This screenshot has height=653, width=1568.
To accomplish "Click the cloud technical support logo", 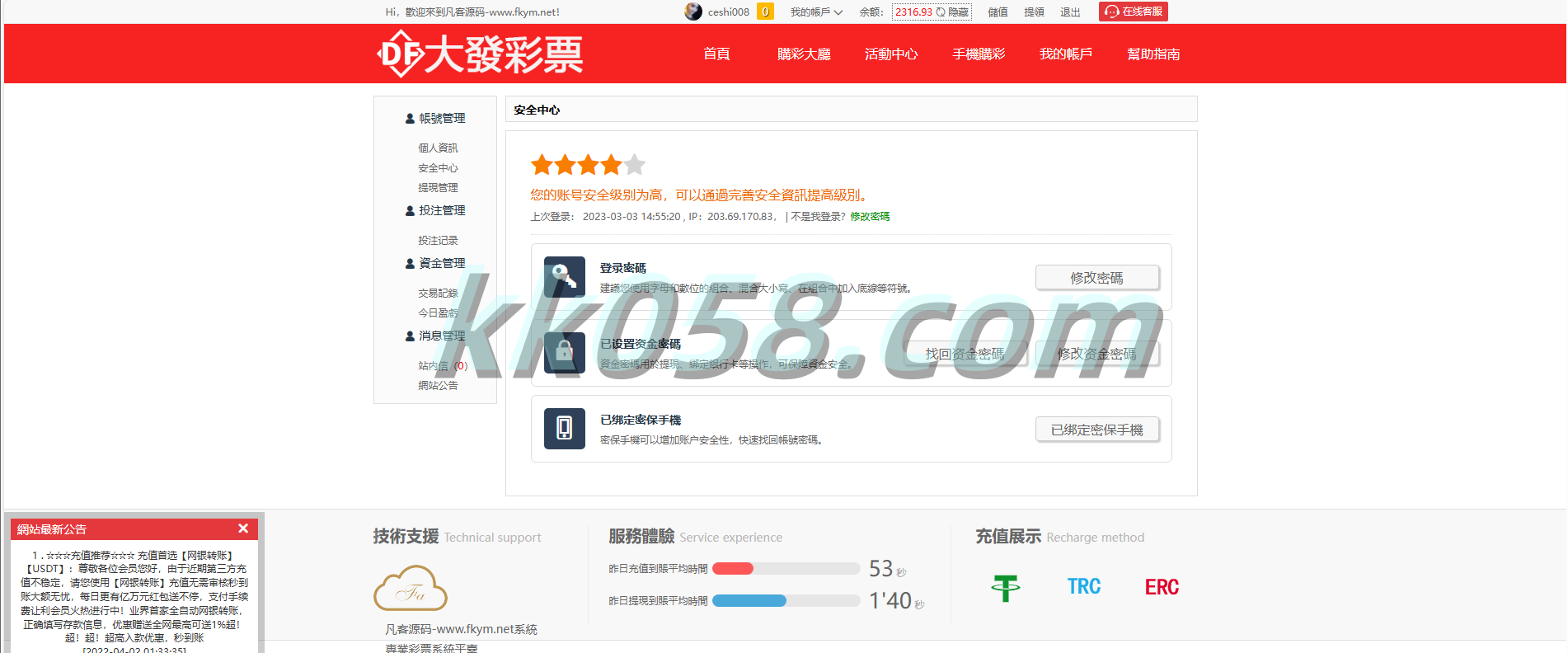I will pos(411,589).
